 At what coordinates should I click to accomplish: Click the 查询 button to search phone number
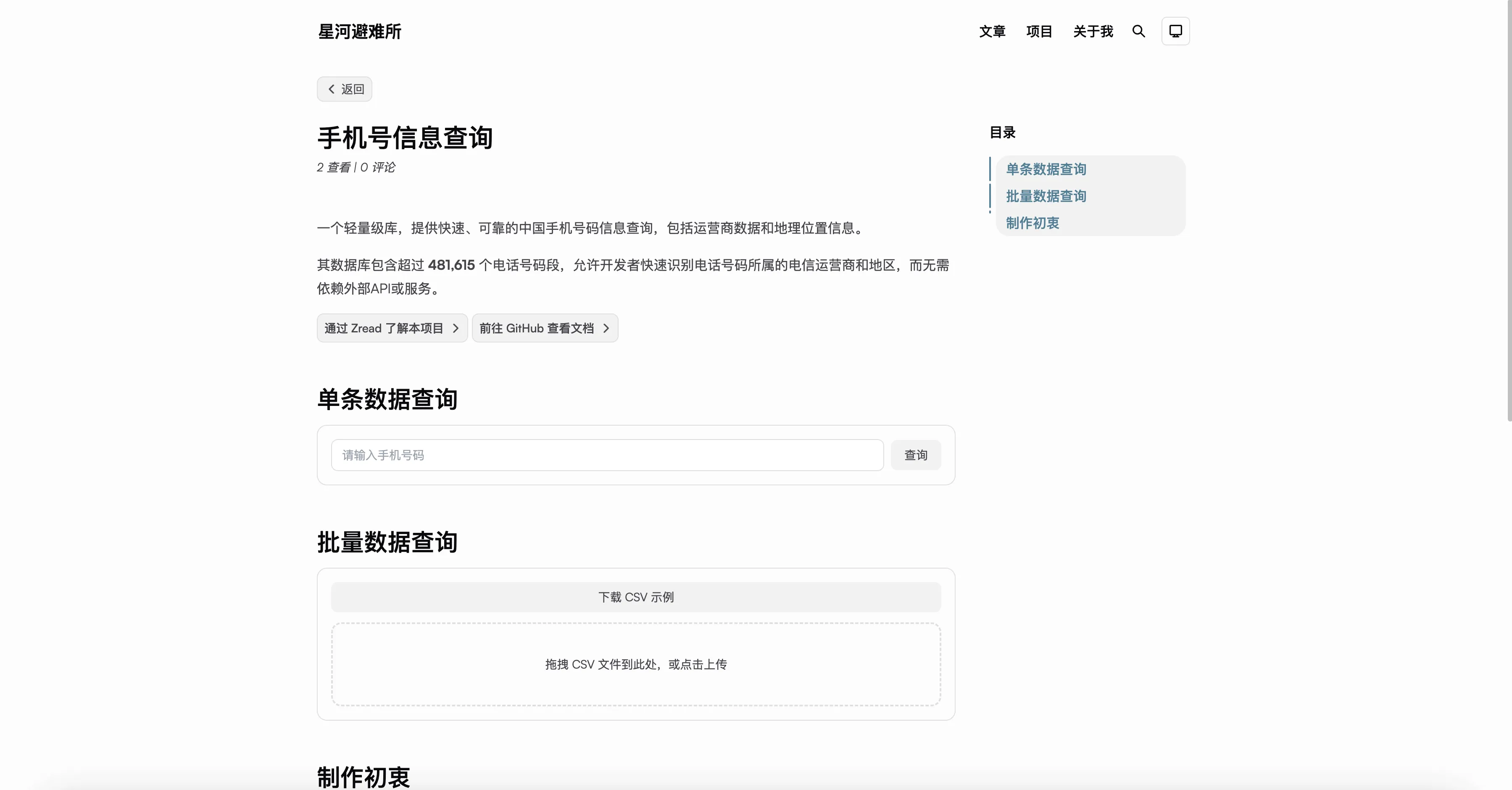click(x=916, y=455)
